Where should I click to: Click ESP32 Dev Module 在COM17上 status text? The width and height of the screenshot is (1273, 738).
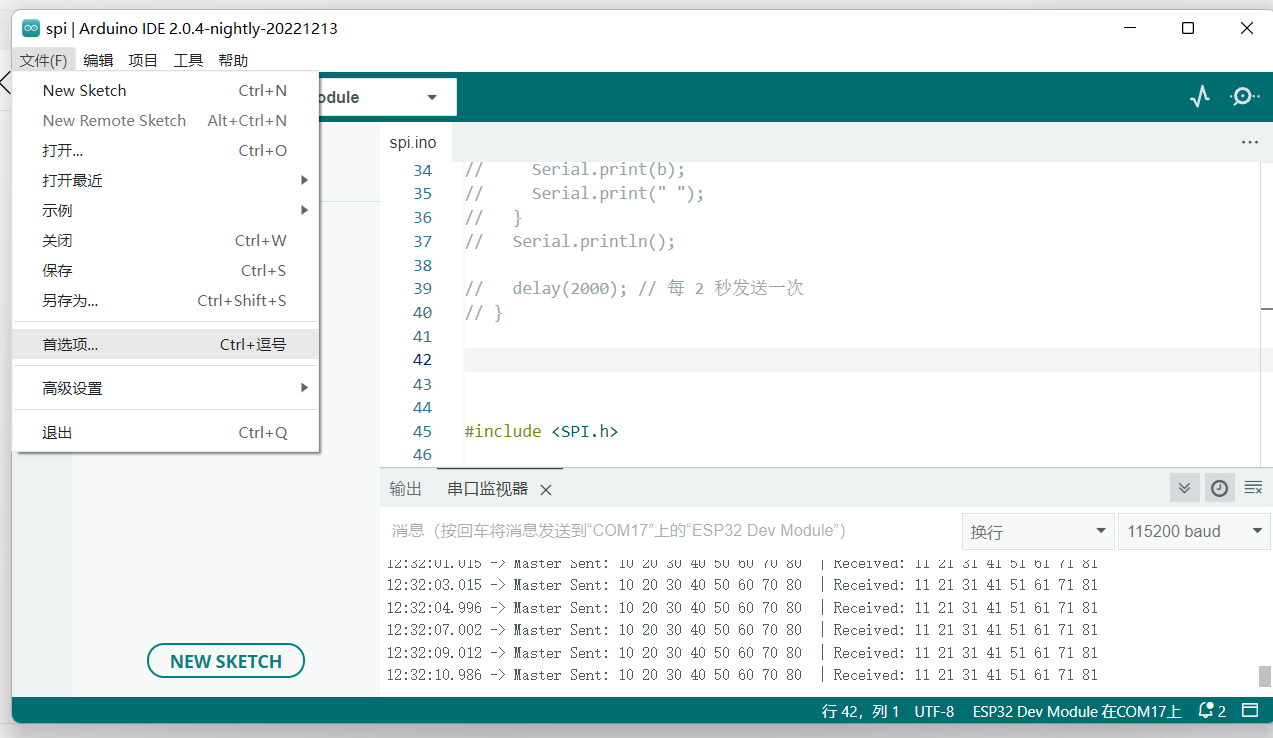coord(1077,712)
